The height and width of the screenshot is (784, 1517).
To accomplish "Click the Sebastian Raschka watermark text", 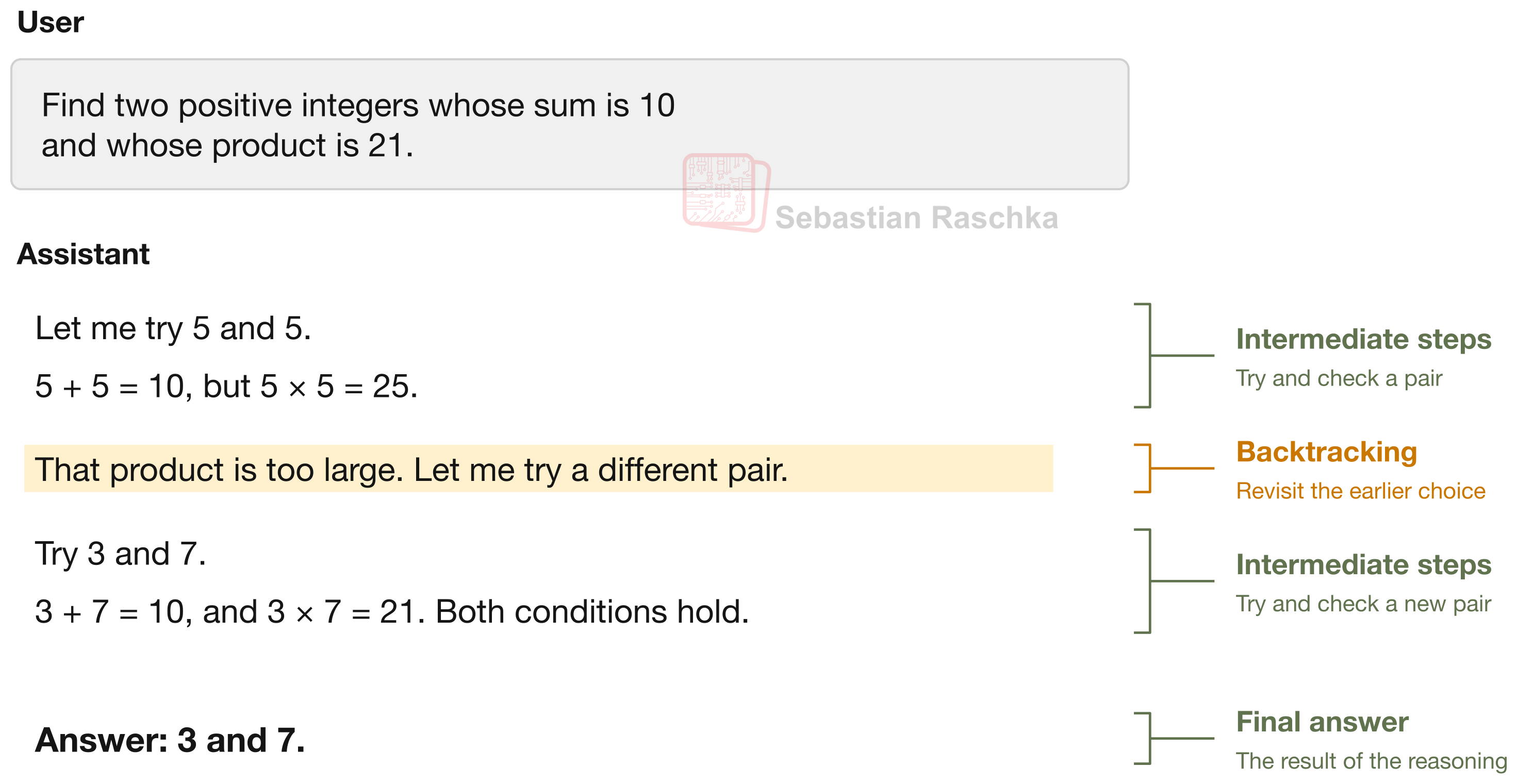I will (x=916, y=218).
